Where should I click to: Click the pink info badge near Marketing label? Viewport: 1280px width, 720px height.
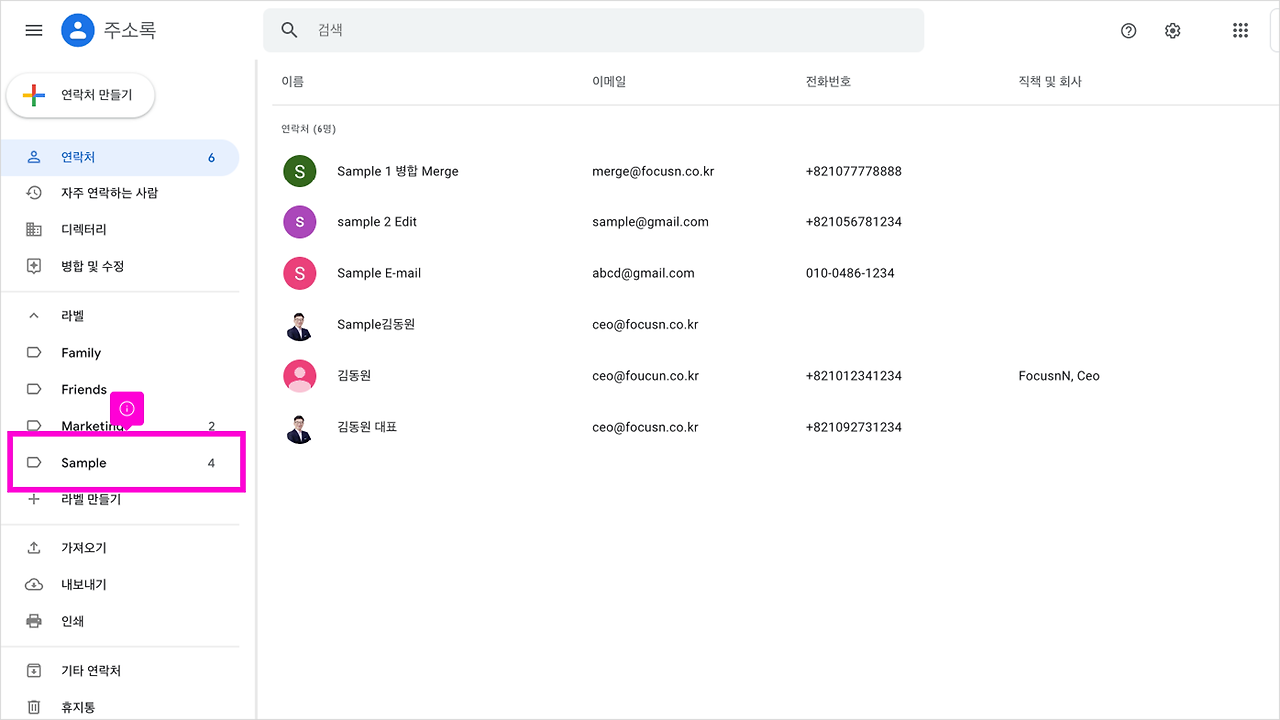[x=127, y=408]
